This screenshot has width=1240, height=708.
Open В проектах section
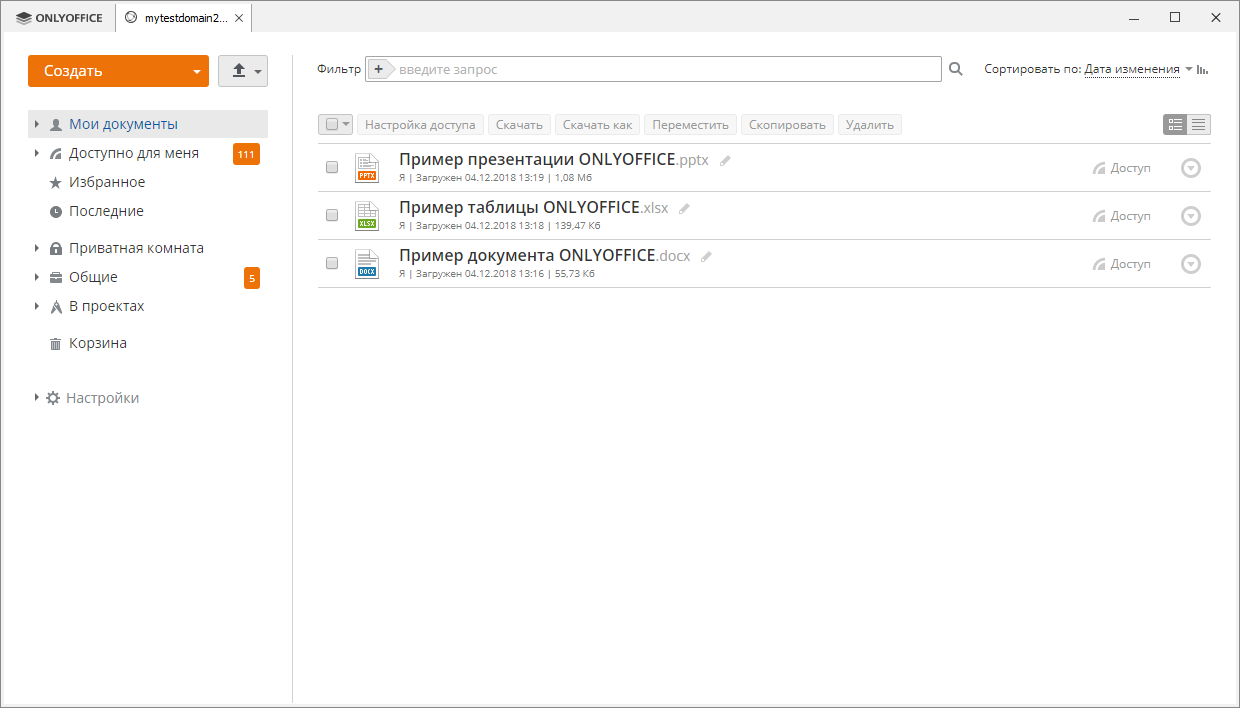[x=107, y=306]
